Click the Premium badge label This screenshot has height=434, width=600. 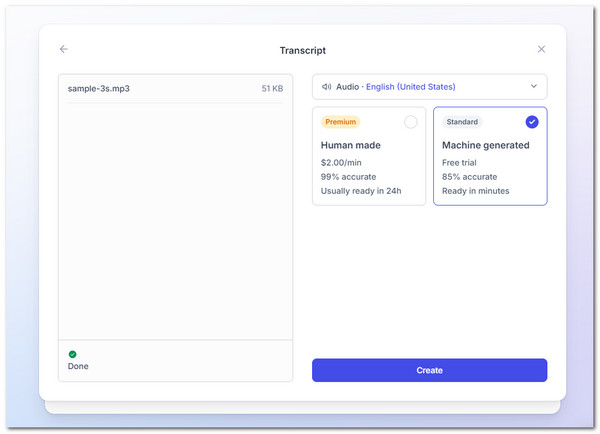tap(340, 122)
